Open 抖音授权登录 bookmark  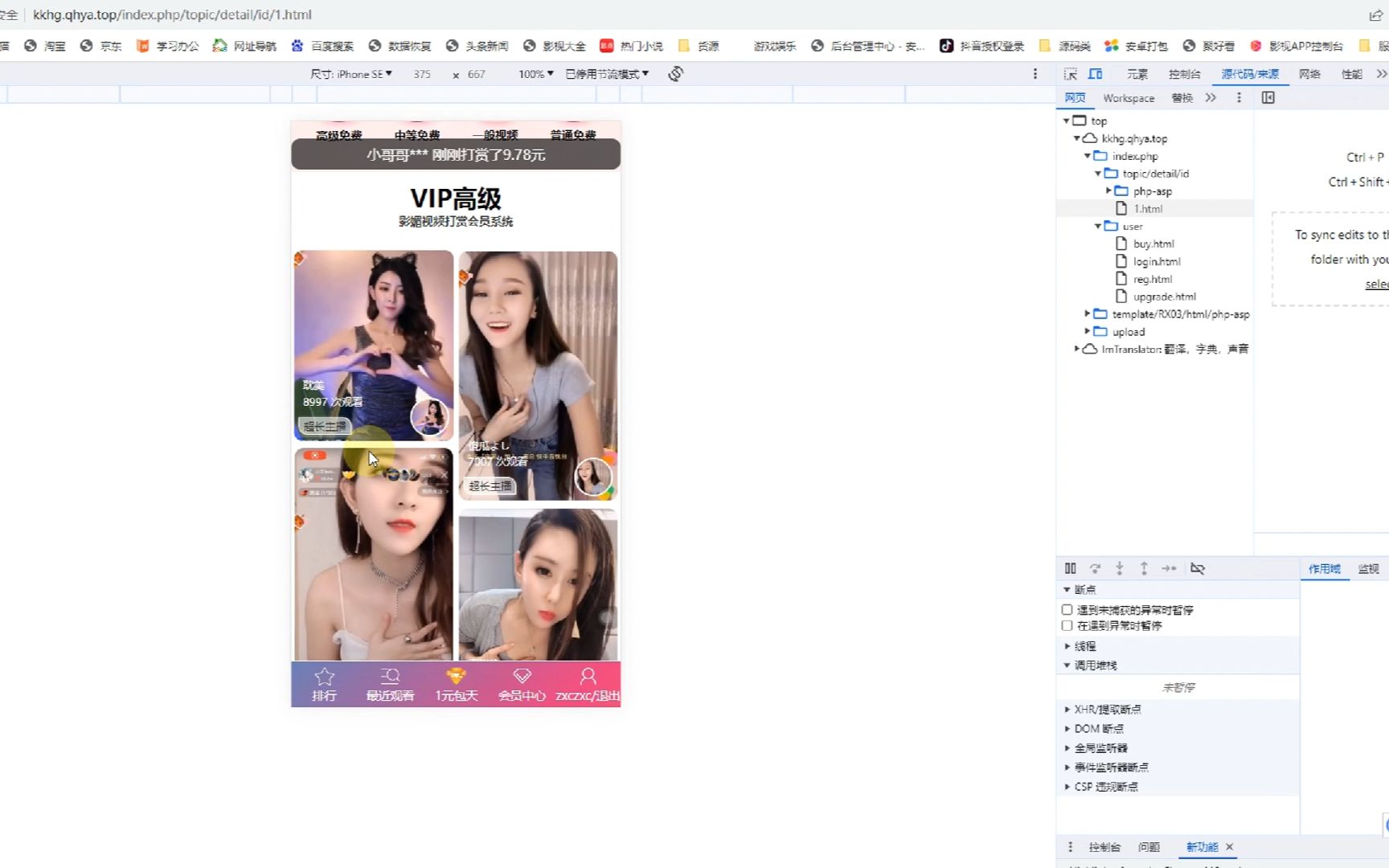point(982,46)
